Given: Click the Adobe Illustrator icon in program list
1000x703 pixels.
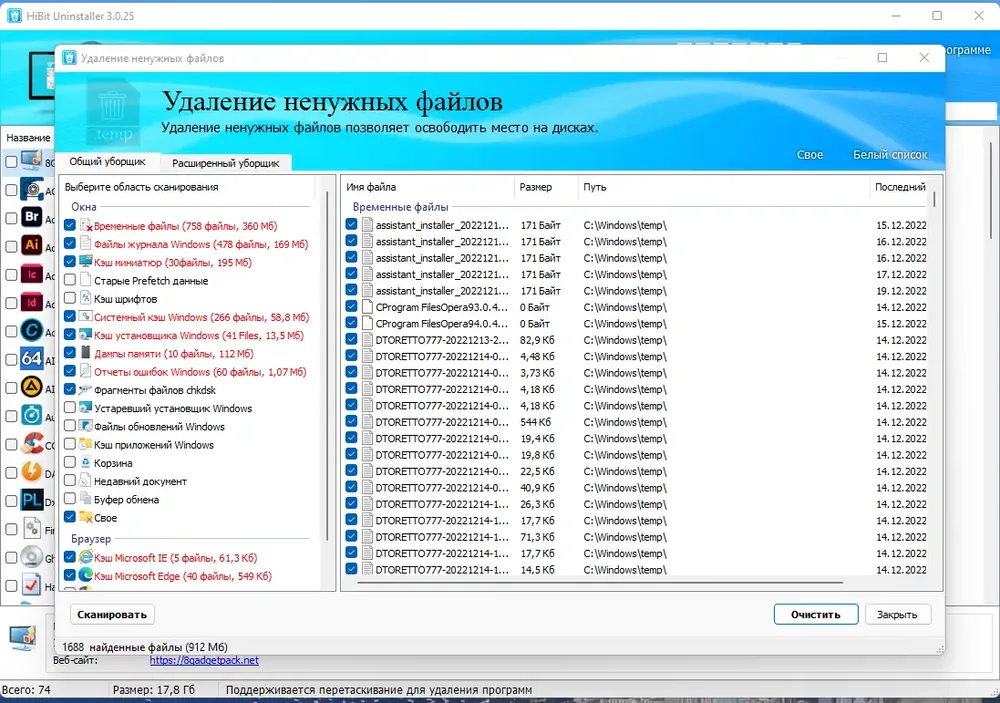Looking at the screenshot, I should [x=31, y=245].
